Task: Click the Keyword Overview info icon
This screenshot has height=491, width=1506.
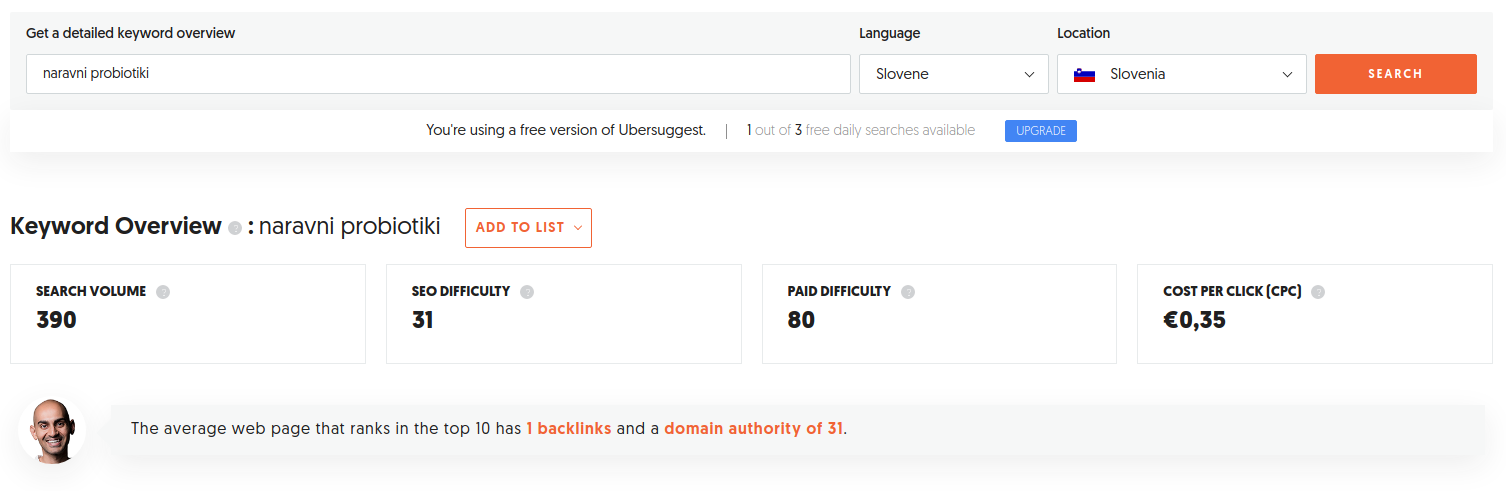Action: point(235,228)
